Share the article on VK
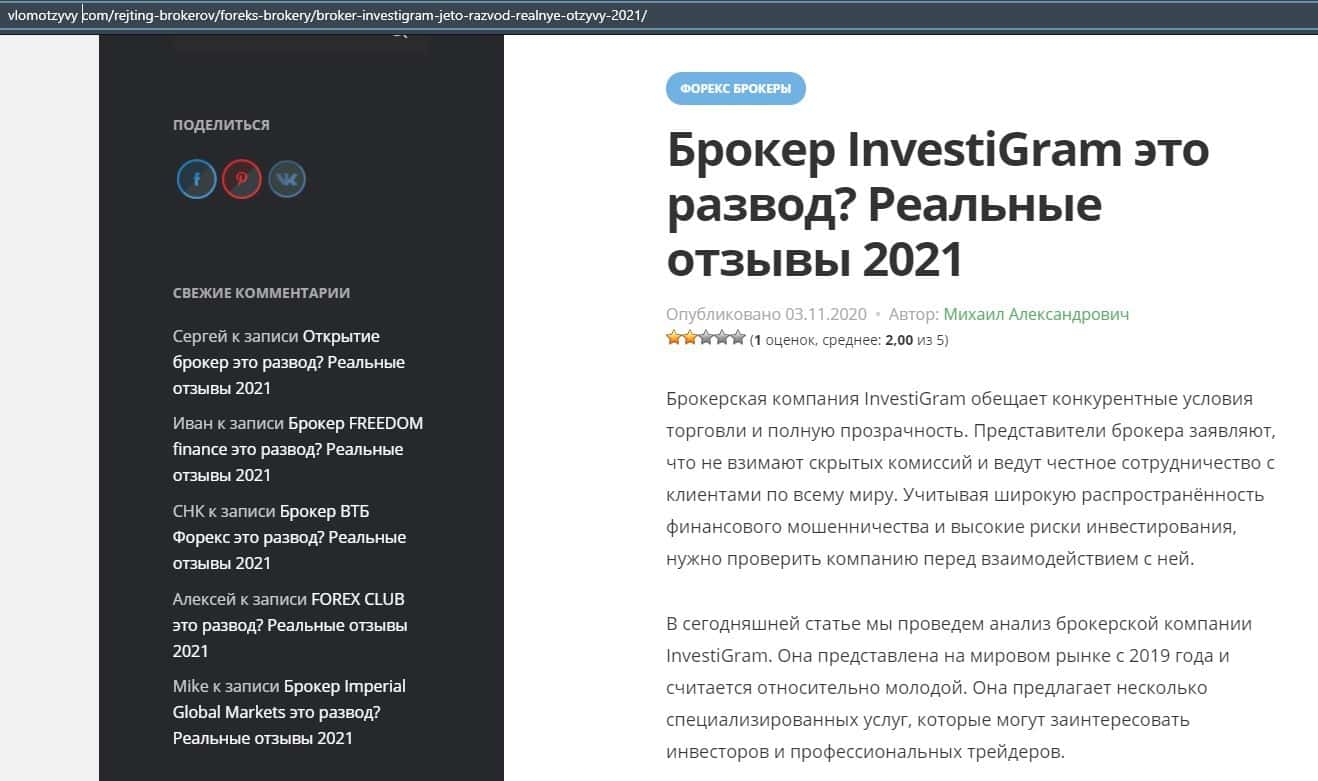1318x781 pixels. click(287, 180)
